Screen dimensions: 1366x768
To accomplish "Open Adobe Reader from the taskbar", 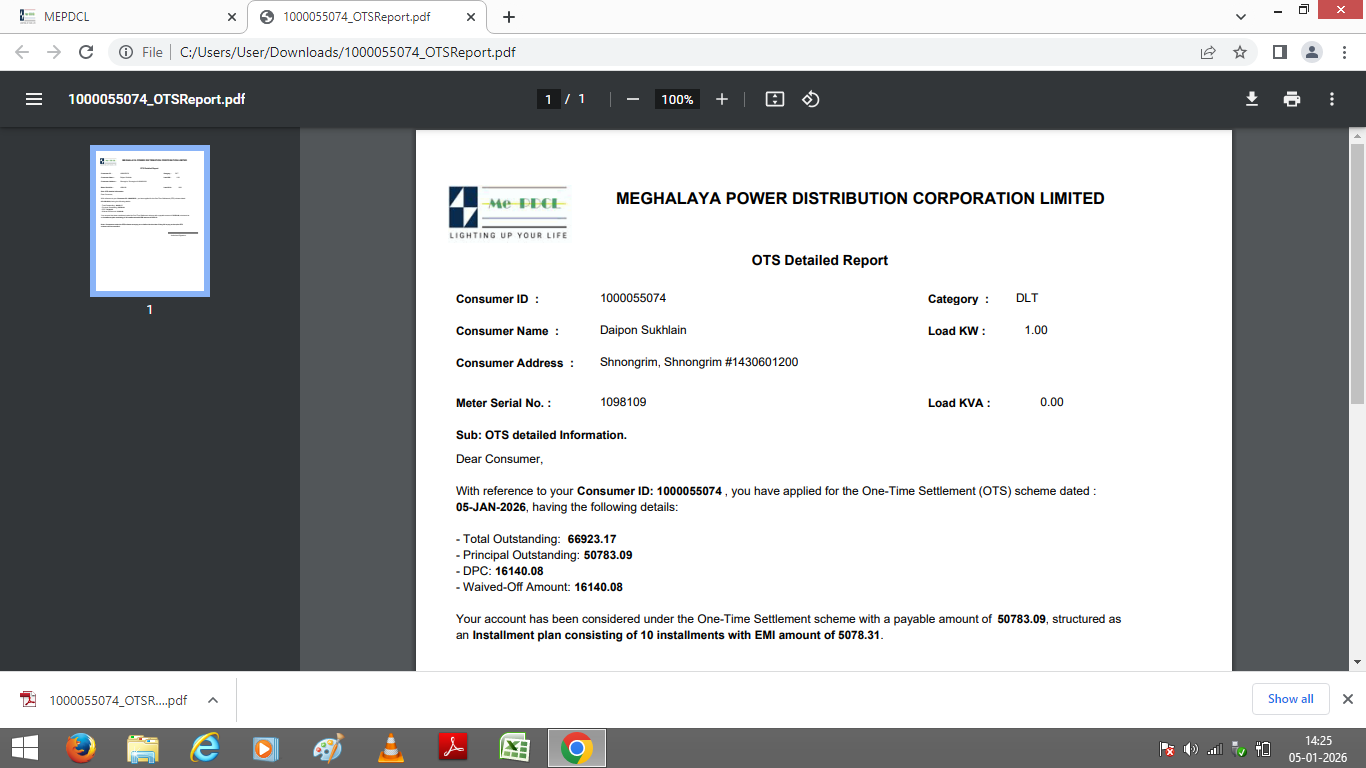I will 453,748.
